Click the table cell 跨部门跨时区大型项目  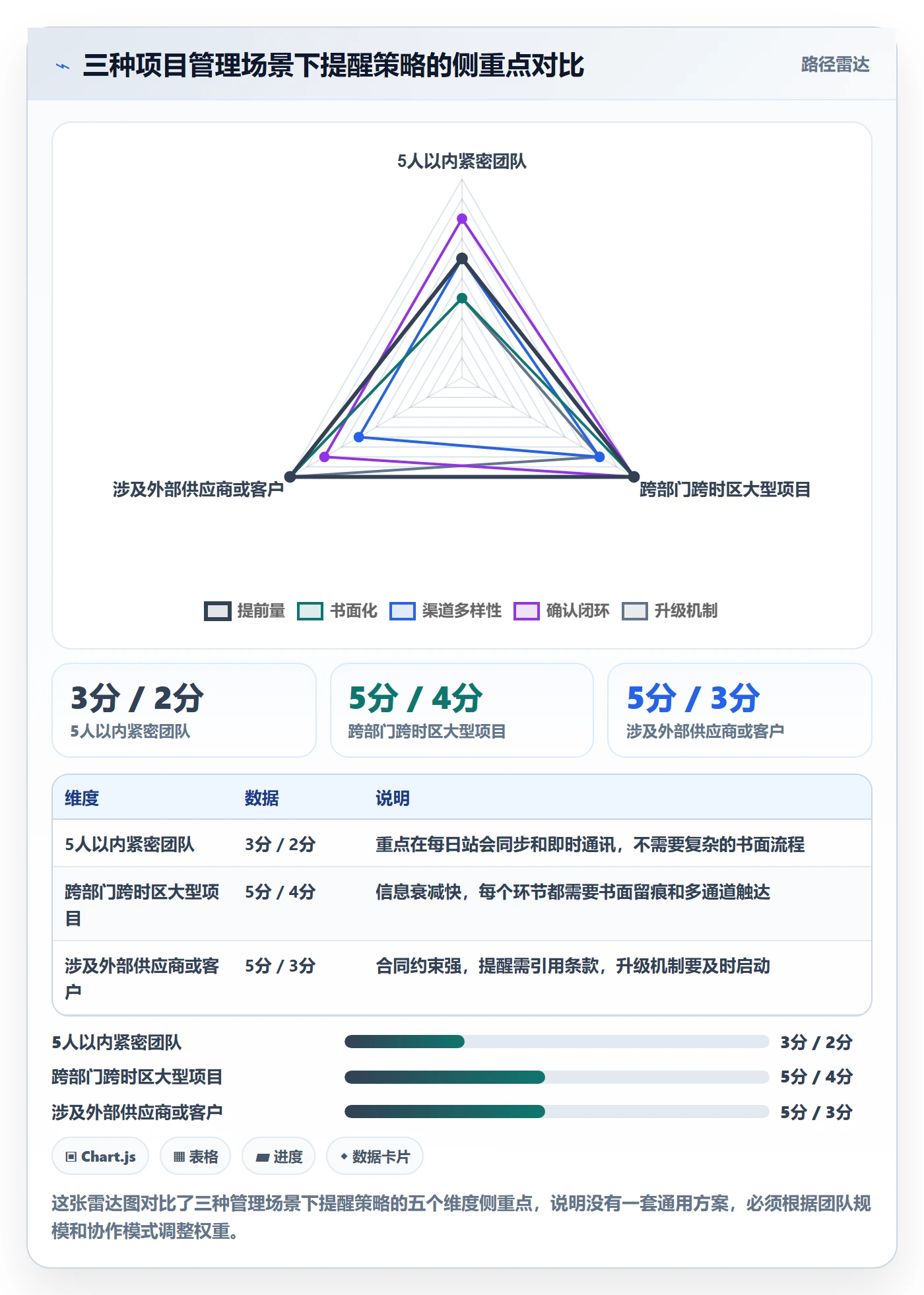[x=142, y=904]
